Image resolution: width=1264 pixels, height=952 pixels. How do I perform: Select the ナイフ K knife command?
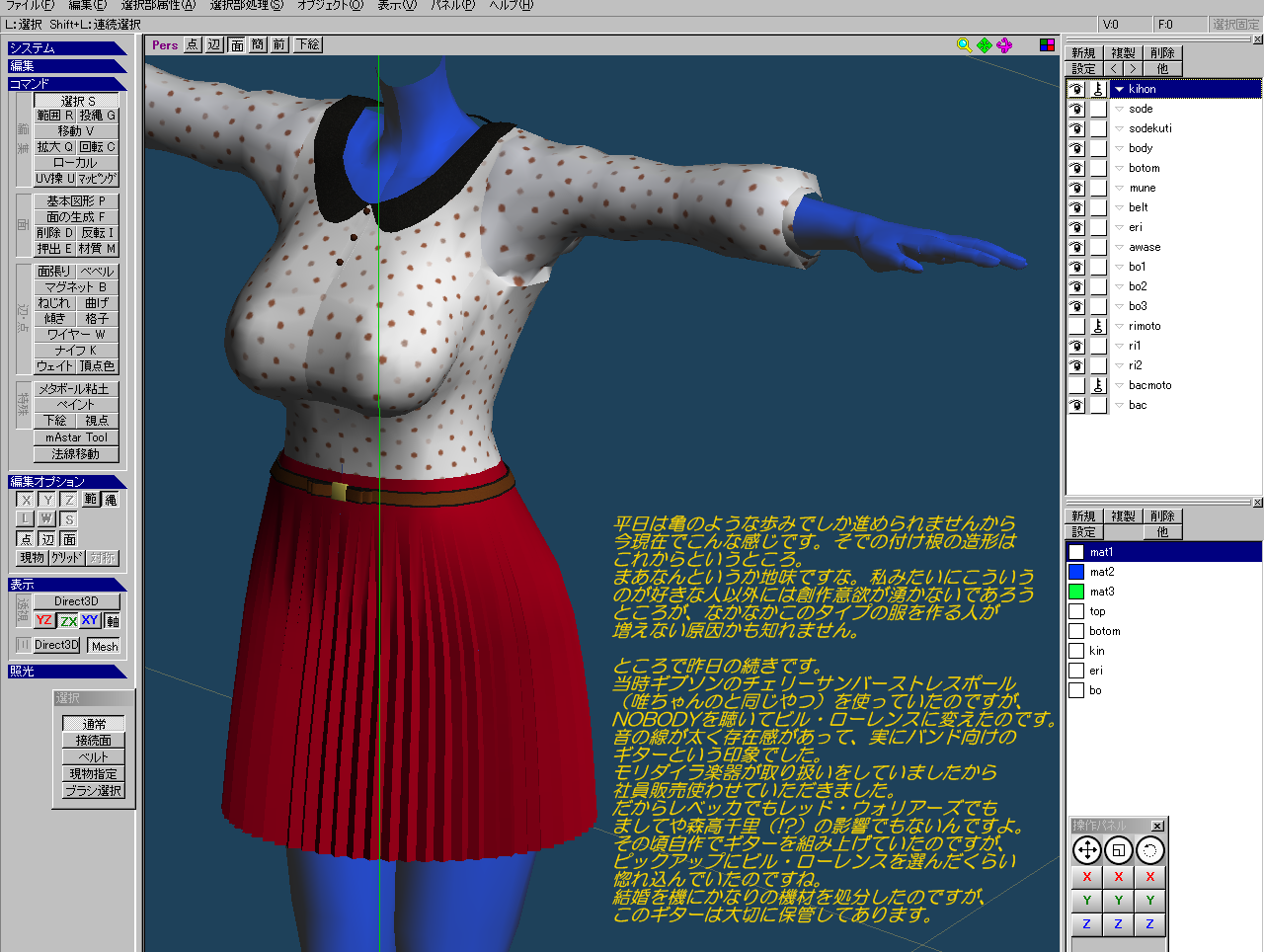pos(76,351)
